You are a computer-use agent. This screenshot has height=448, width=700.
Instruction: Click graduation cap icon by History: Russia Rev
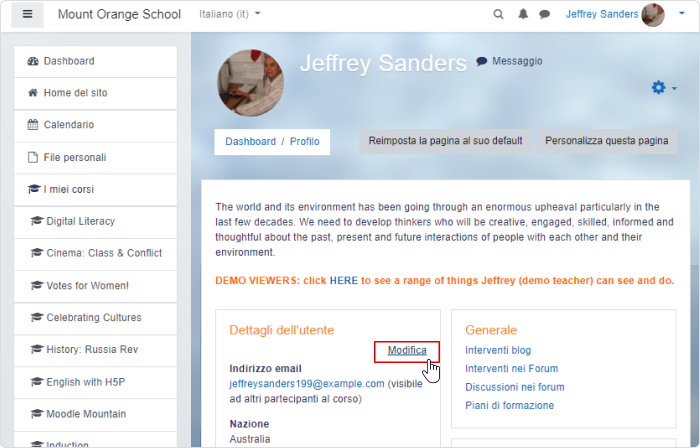coord(37,349)
